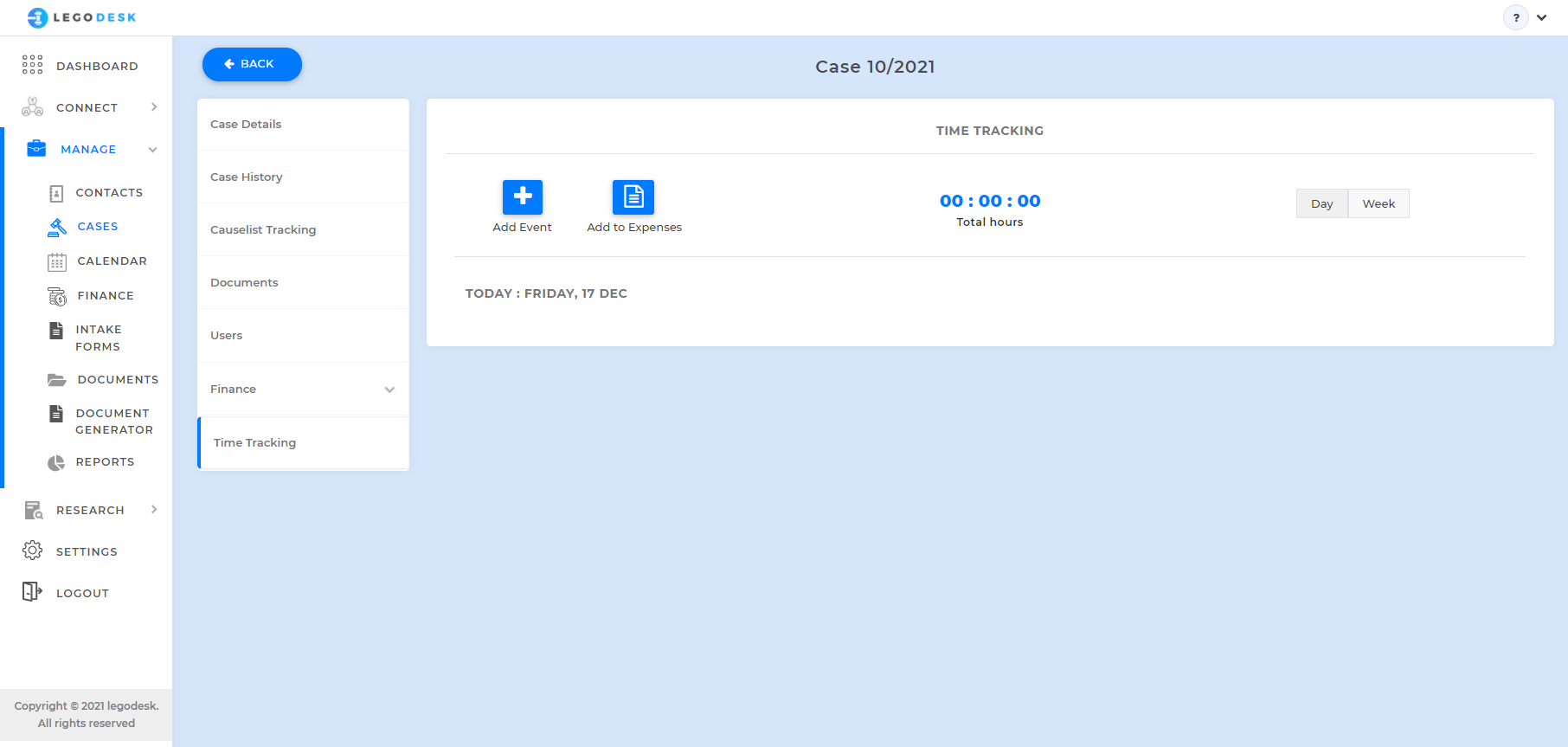Click the Legodesk logo
This screenshot has width=1568, height=747.
pyautogui.click(x=81, y=17)
